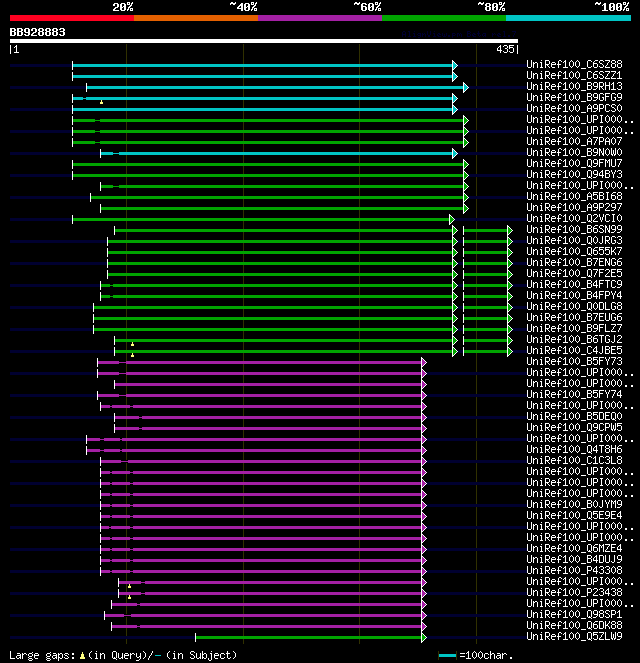Open hit UniRef100_A7PA07
The image size is (640, 663).
(x=574, y=141)
